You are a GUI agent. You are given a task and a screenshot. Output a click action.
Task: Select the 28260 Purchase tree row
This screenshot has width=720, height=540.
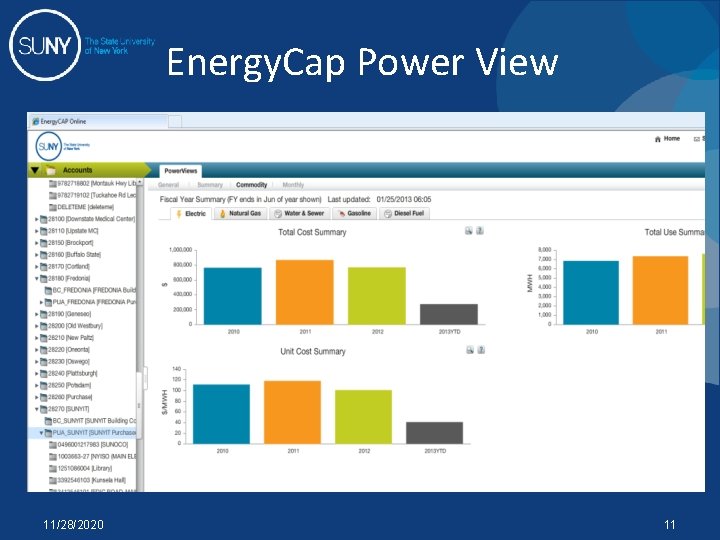[83, 398]
